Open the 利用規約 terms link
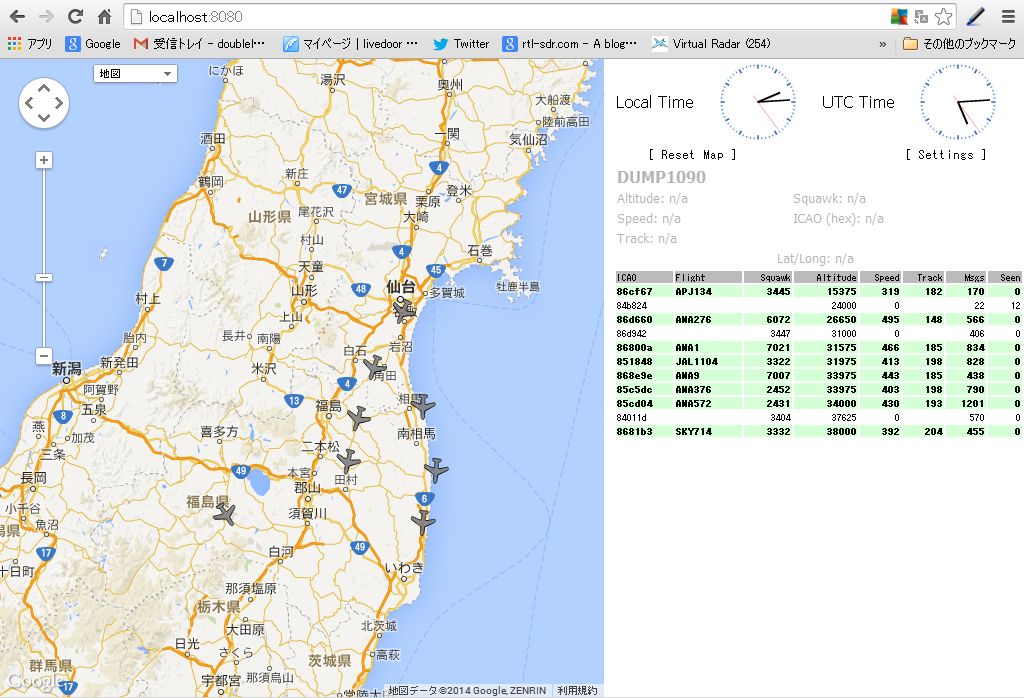This screenshot has height=698, width=1024. (x=577, y=690)
